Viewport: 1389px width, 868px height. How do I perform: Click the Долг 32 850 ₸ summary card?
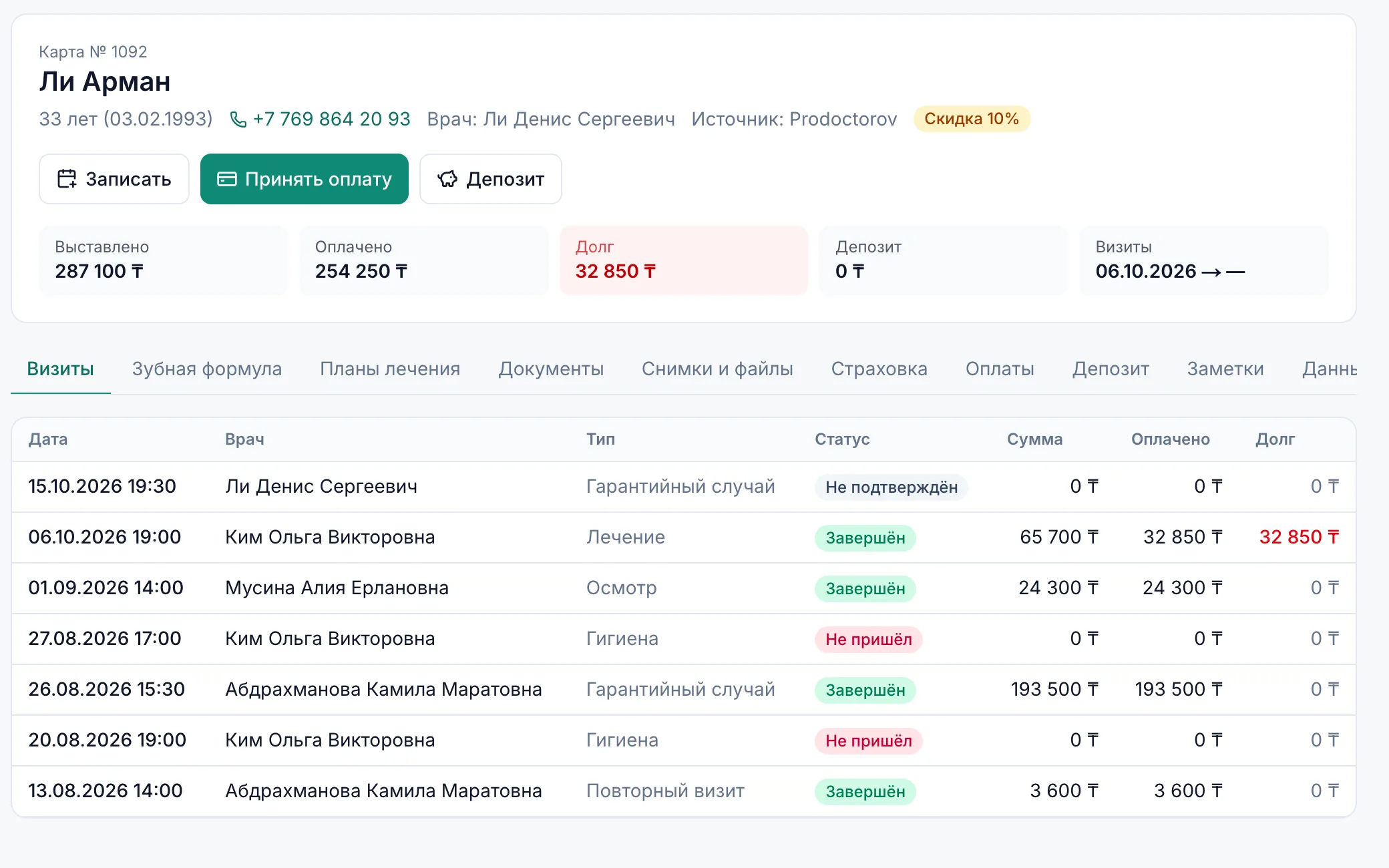684,260
